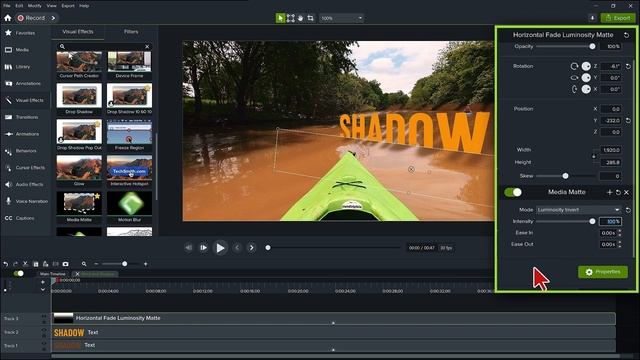The image size is (640, 360).
Task: Open the canvas zoom 100% dropdown
Action: [341, 18]
